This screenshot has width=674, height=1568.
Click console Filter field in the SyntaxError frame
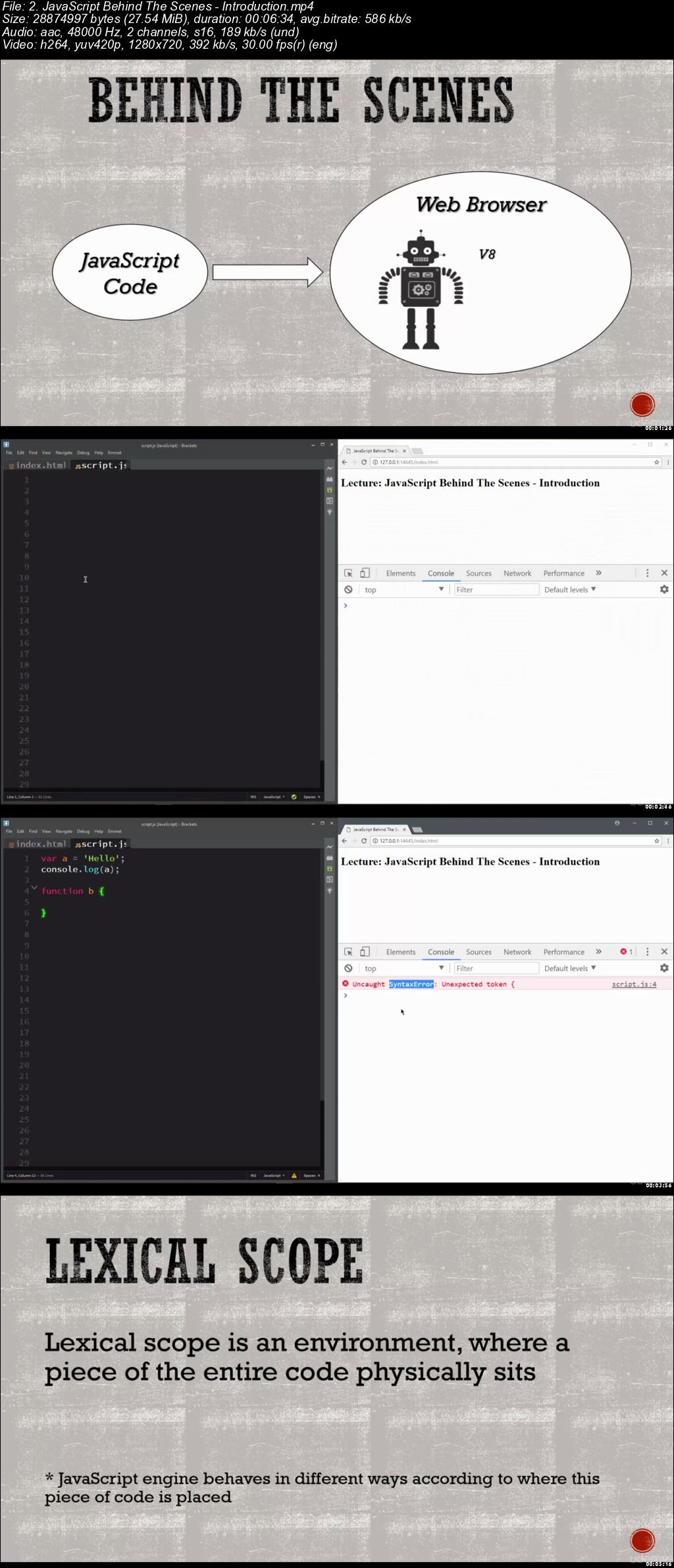(496, 968)
